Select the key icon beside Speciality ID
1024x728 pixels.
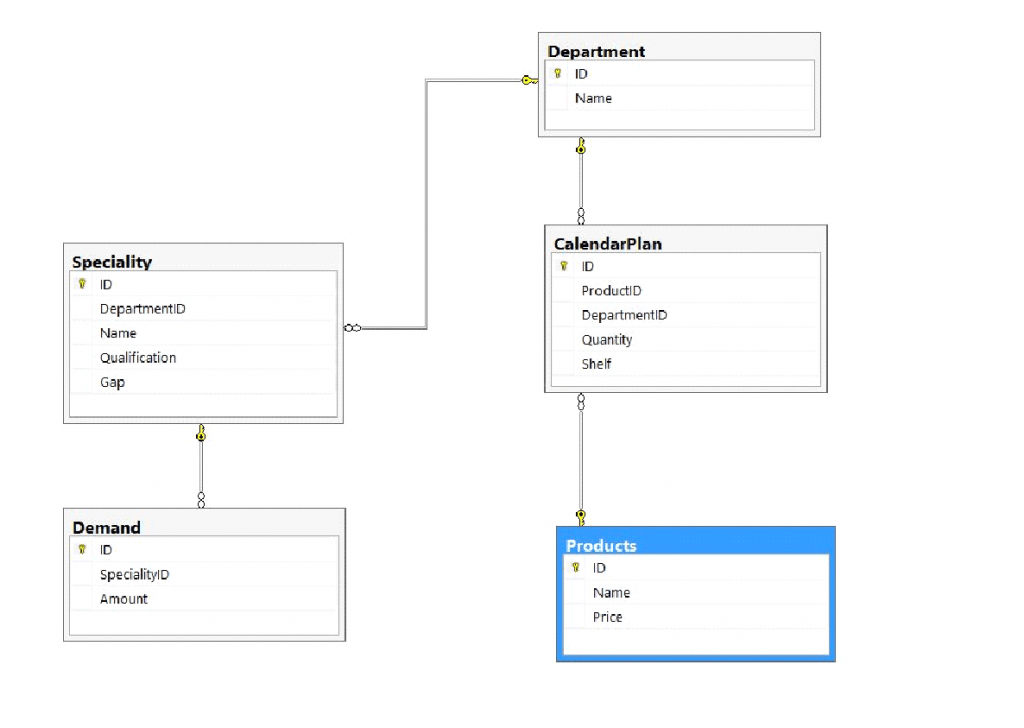tap(81, 284)
